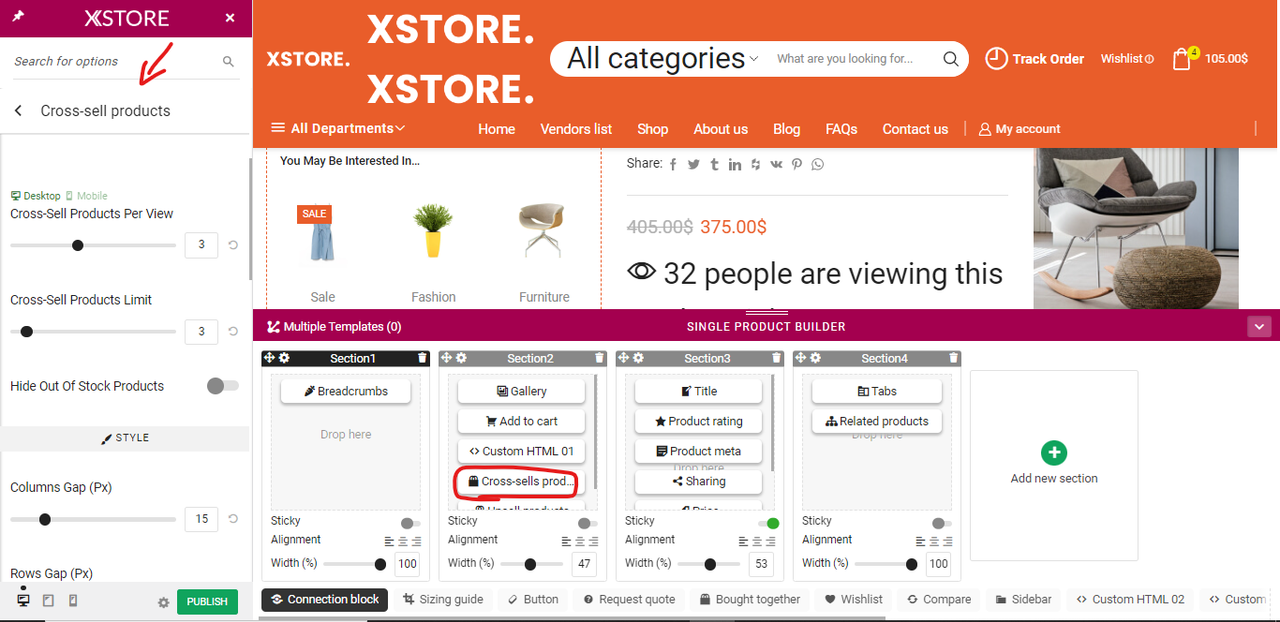Open Section4 settings gear
The width and height of the screenshot is (1280, 622).
pos(815,358)
